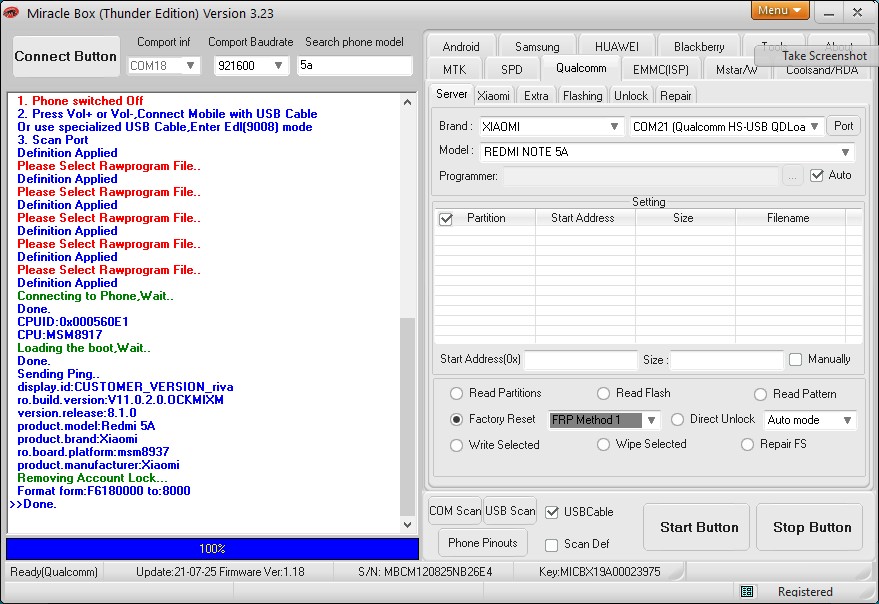Click the Programmer path field
This screenshot has height=604, width=879.
click(x=640, y=176)
